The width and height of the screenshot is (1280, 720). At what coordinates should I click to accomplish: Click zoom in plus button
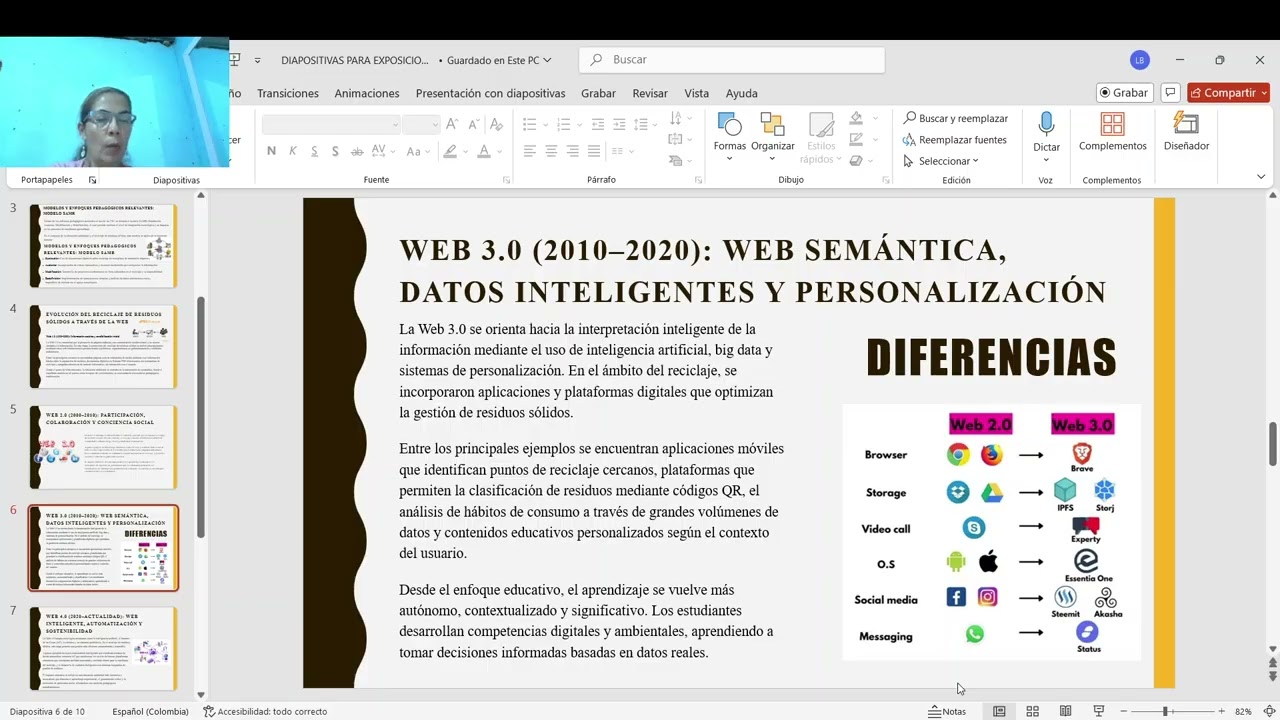pos(1221,711)
